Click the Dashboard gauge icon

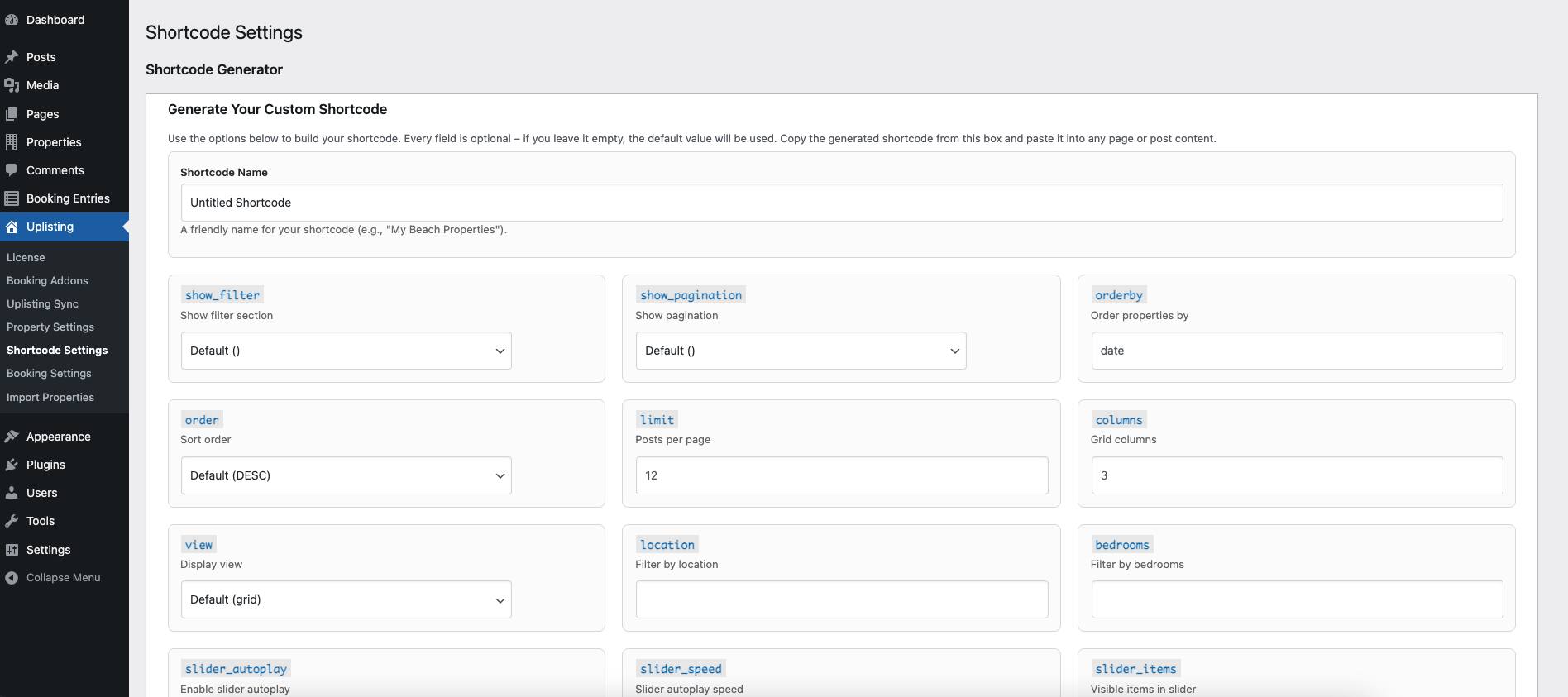pyautogui.click(x=12, y=20)
